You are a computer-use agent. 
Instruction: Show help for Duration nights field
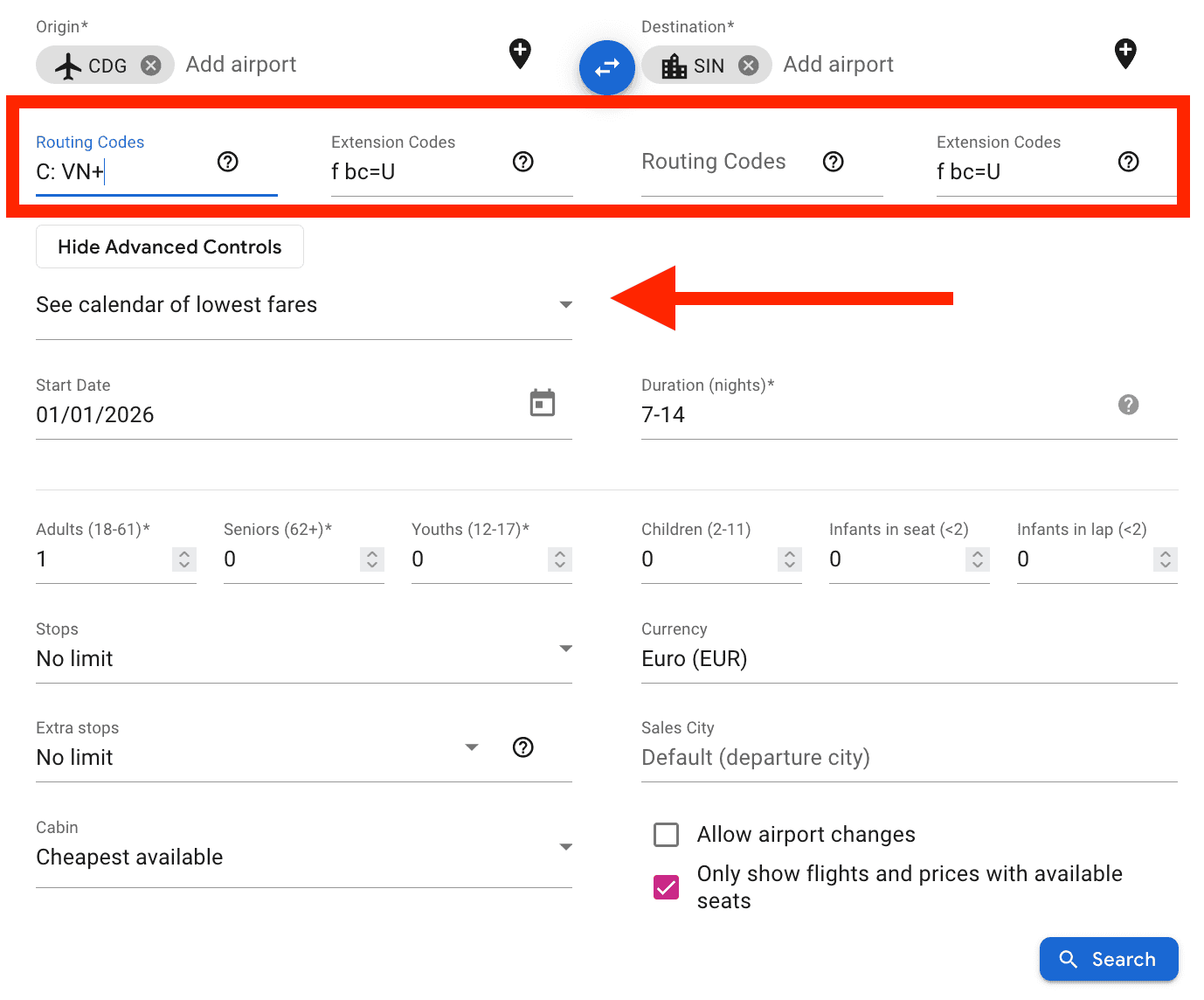(x=1129, y=405)
